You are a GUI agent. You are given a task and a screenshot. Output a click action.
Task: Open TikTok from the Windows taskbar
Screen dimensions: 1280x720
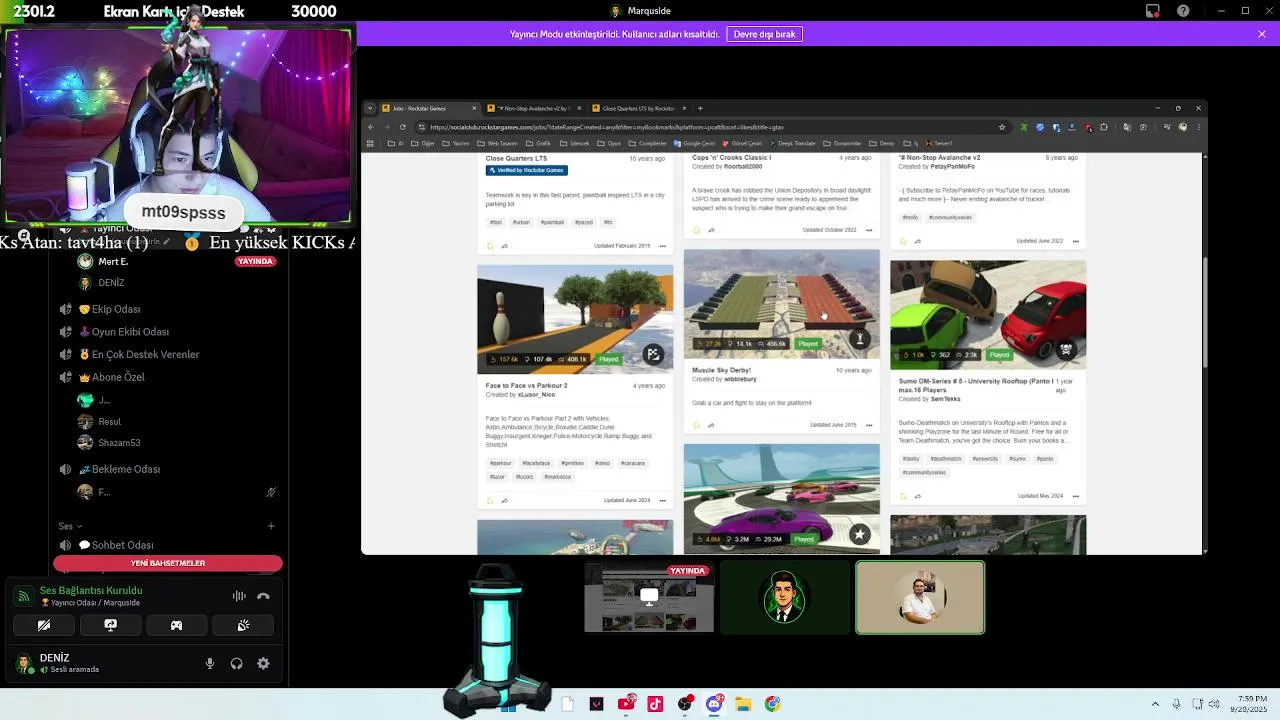pyautogui.click(x=655, y=704)
